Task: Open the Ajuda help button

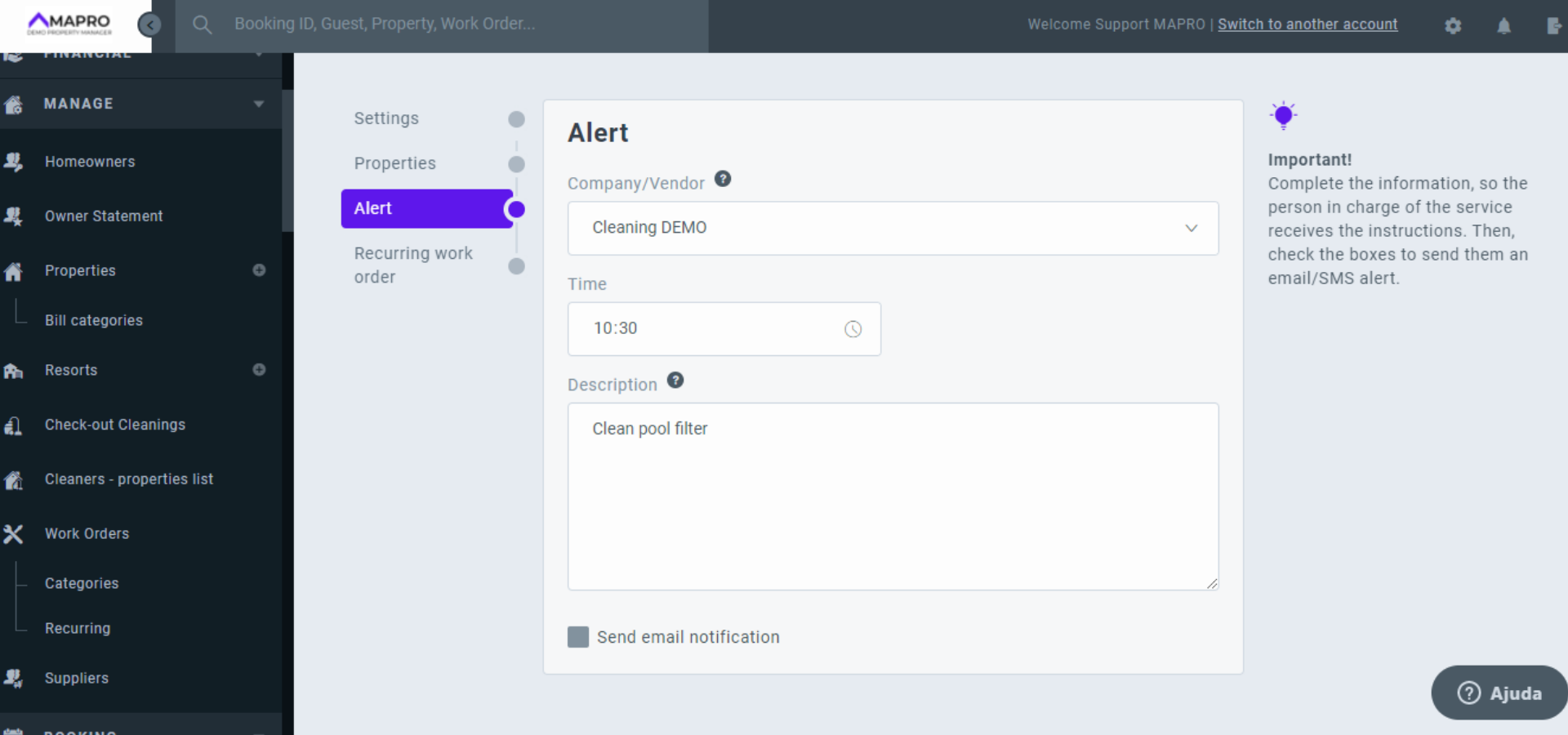Action: 1499,693
